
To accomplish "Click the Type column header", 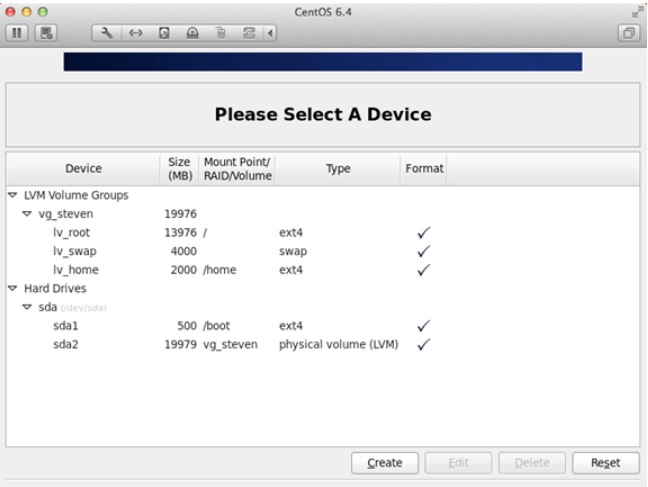I will (338, 169).
